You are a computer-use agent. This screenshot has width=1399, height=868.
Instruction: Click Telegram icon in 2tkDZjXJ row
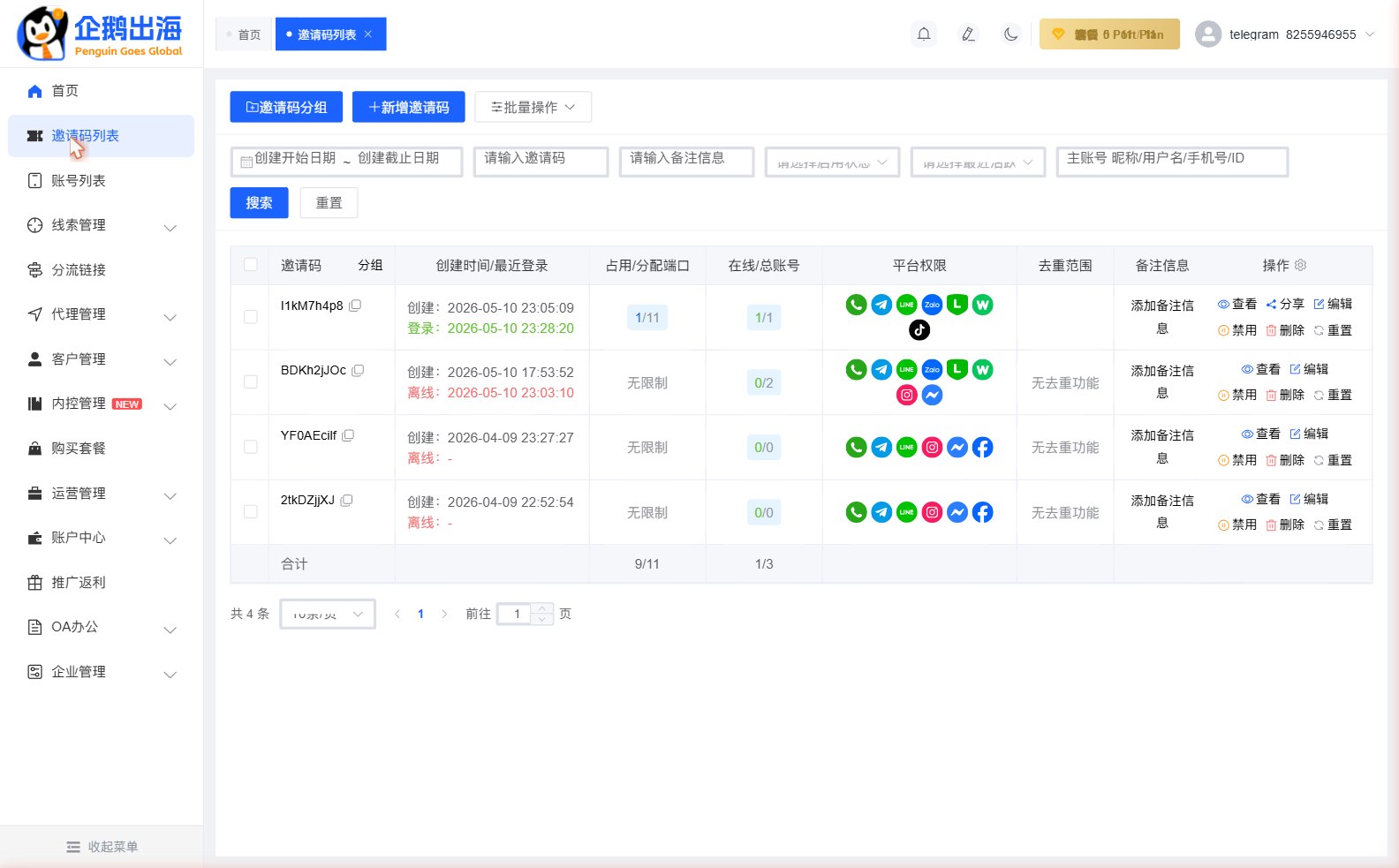pos(881,512)
